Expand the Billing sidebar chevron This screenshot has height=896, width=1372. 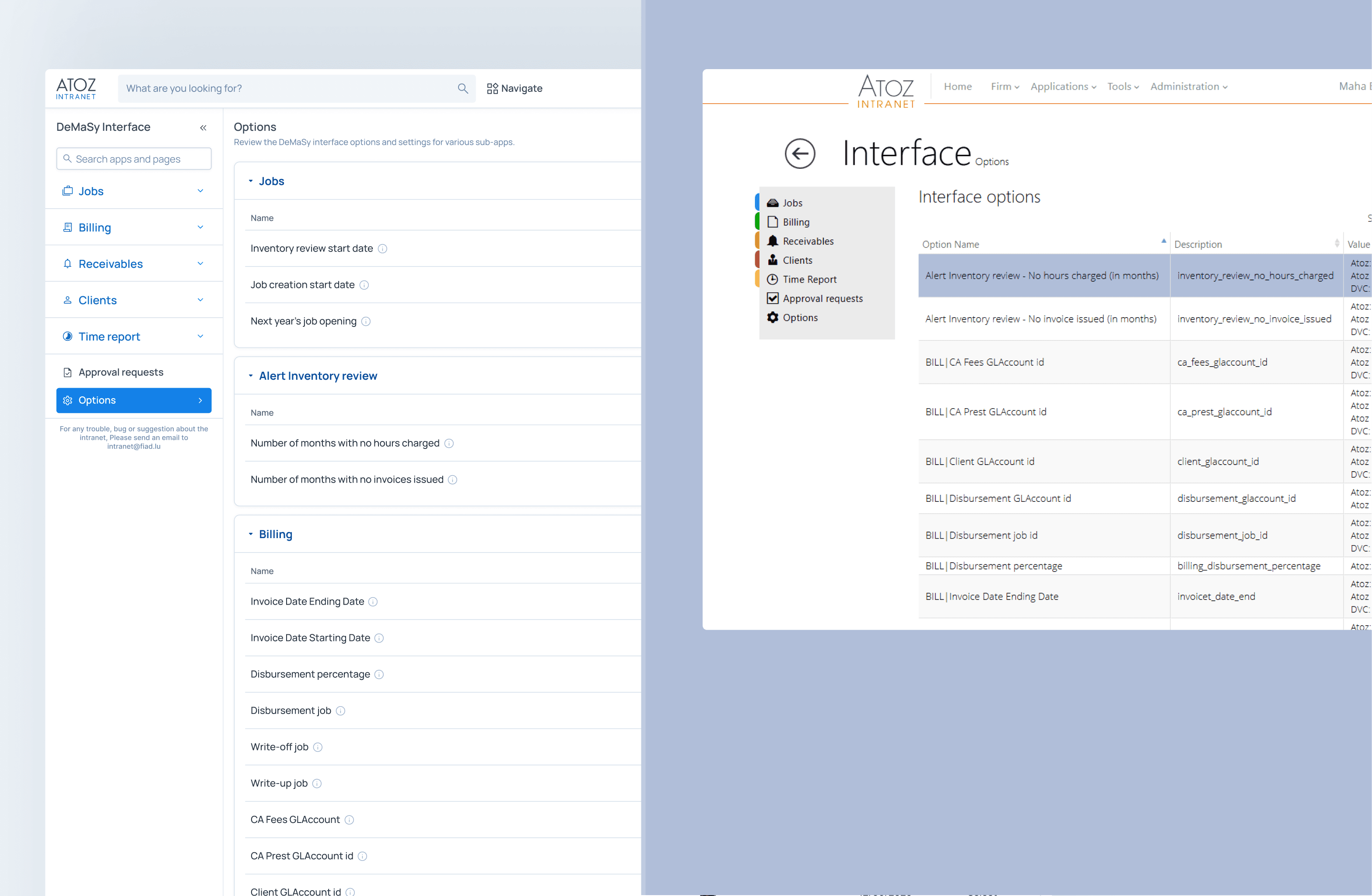(x=200, y=227)
